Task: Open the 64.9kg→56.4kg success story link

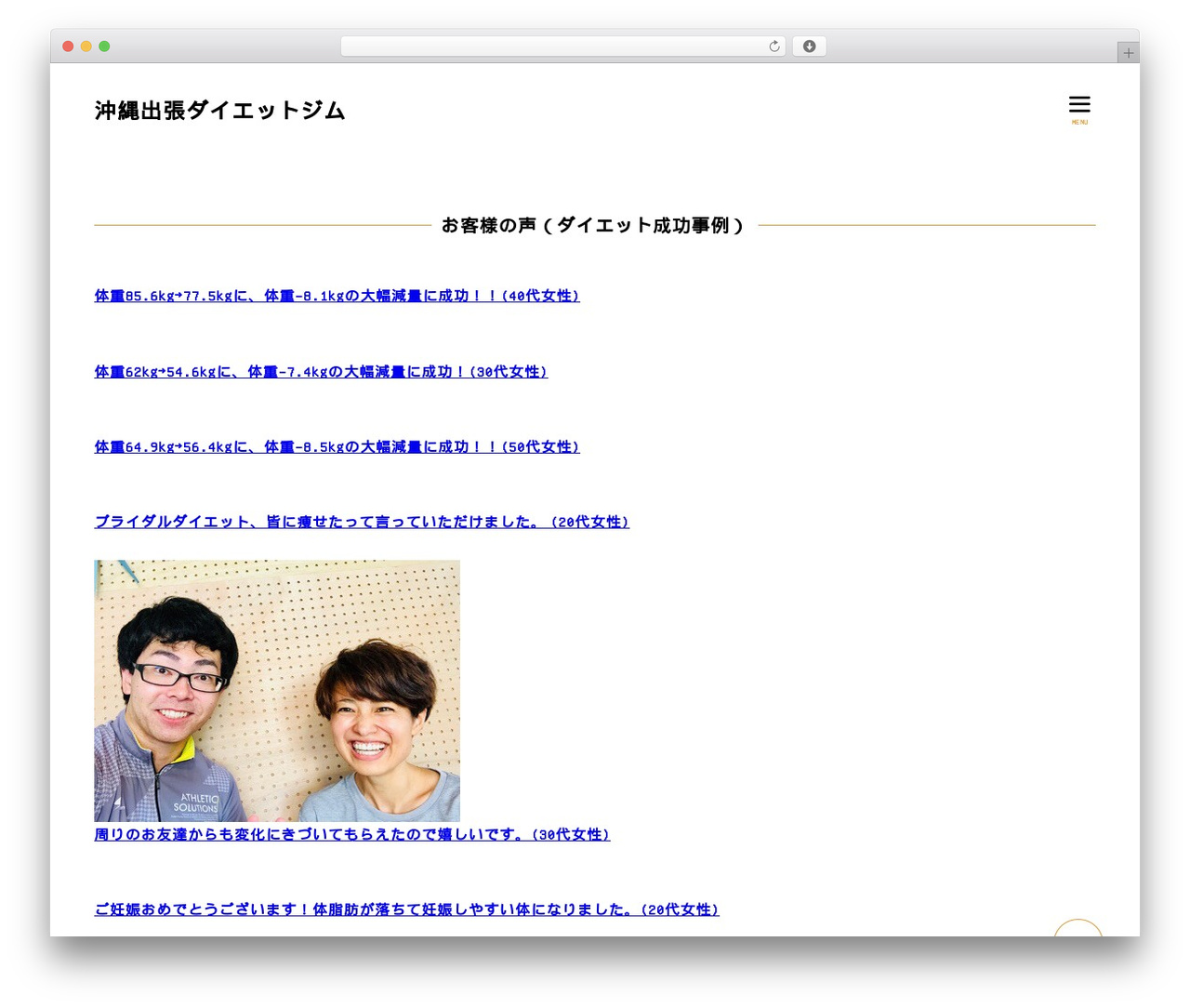Action: 337,447
